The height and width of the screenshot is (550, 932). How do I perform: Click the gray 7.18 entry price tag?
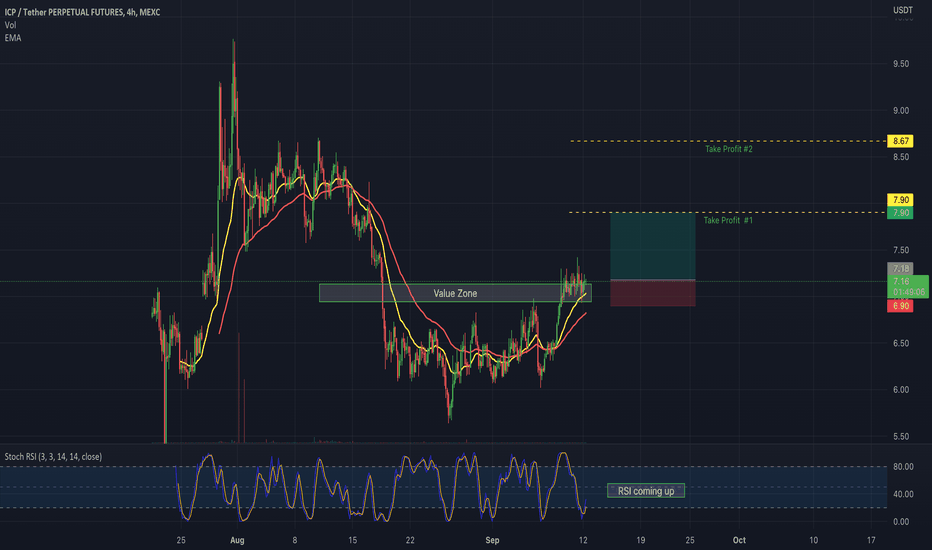pos(900,269)
